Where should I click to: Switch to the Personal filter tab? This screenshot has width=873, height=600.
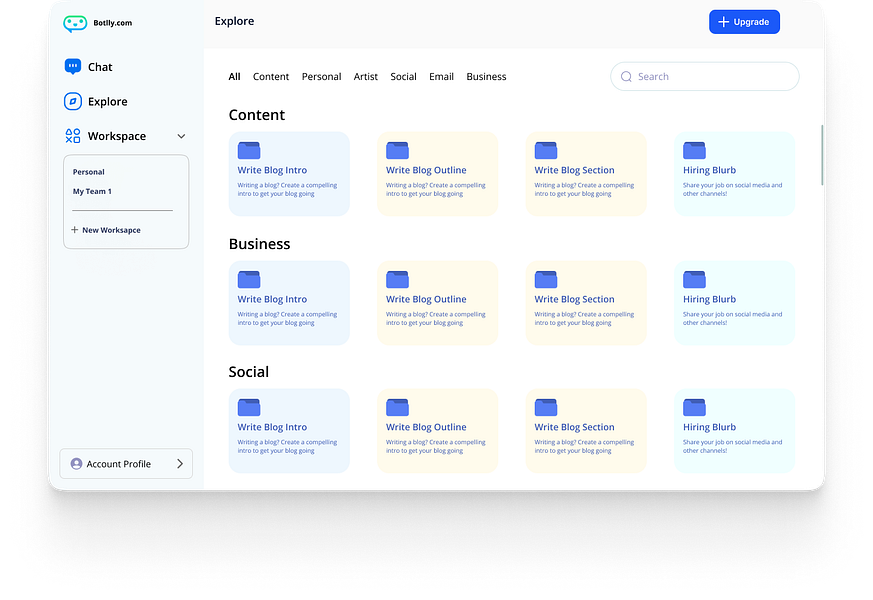coord(321,77)
